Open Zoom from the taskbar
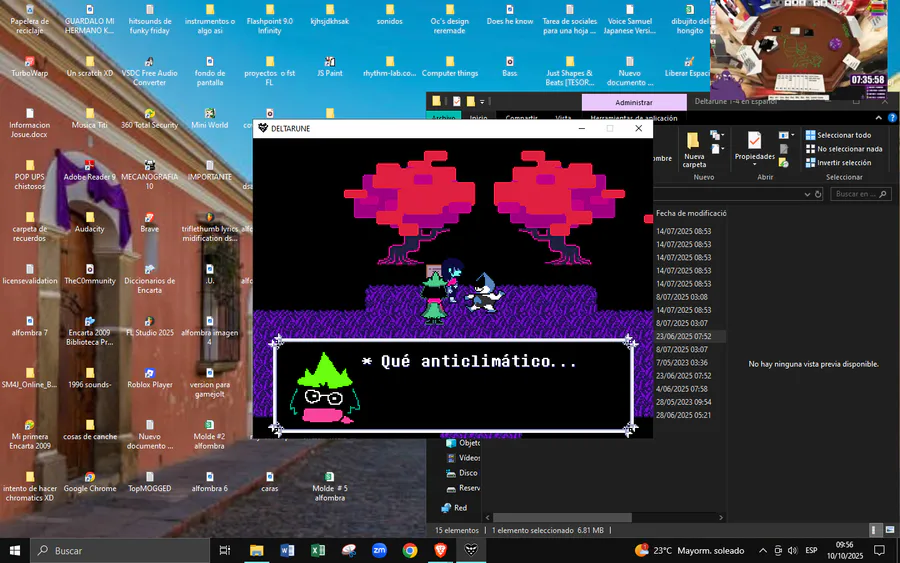 [379, 550]
